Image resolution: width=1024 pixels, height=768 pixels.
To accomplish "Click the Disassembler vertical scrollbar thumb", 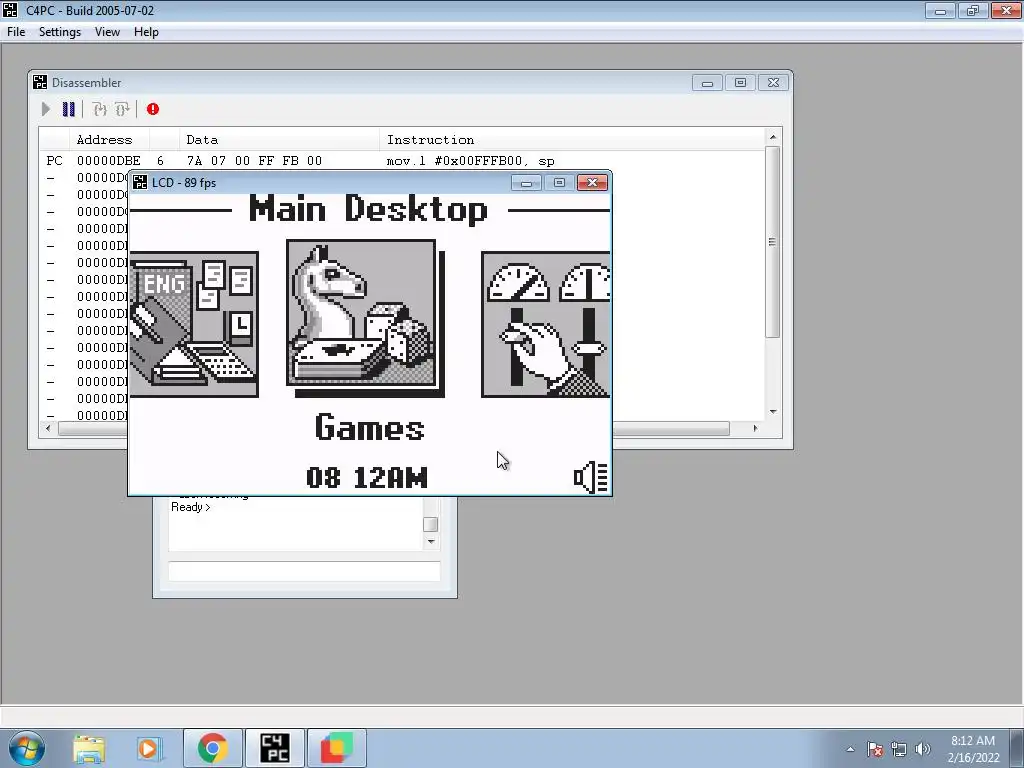I will [773, 242].
